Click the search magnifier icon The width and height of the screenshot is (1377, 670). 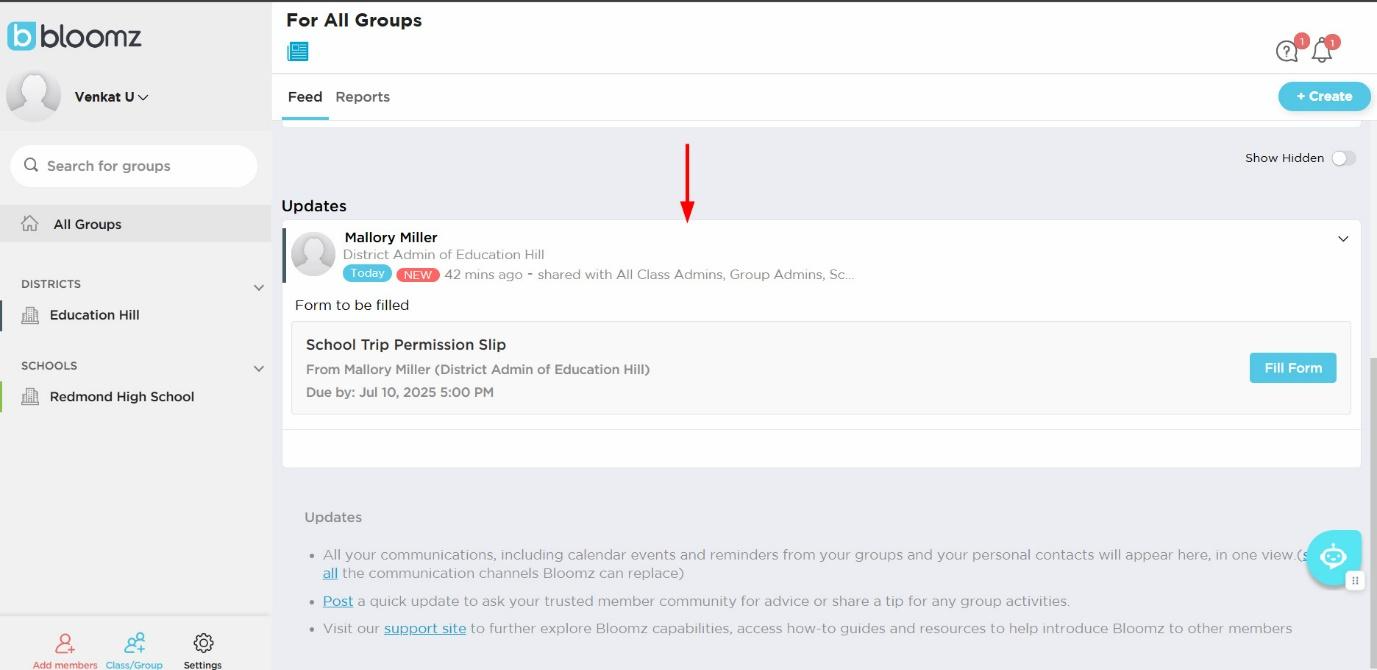tap(31, 165)
